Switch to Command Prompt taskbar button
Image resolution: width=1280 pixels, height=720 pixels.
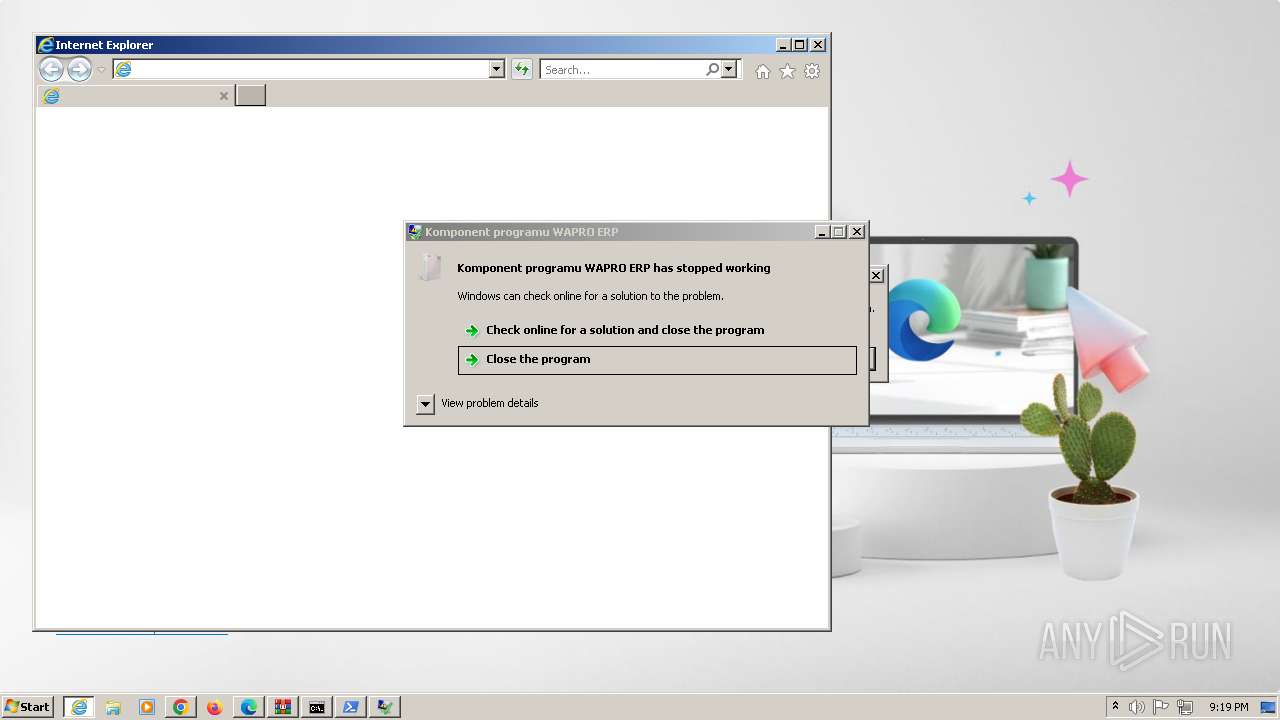(x=316, y=707)
